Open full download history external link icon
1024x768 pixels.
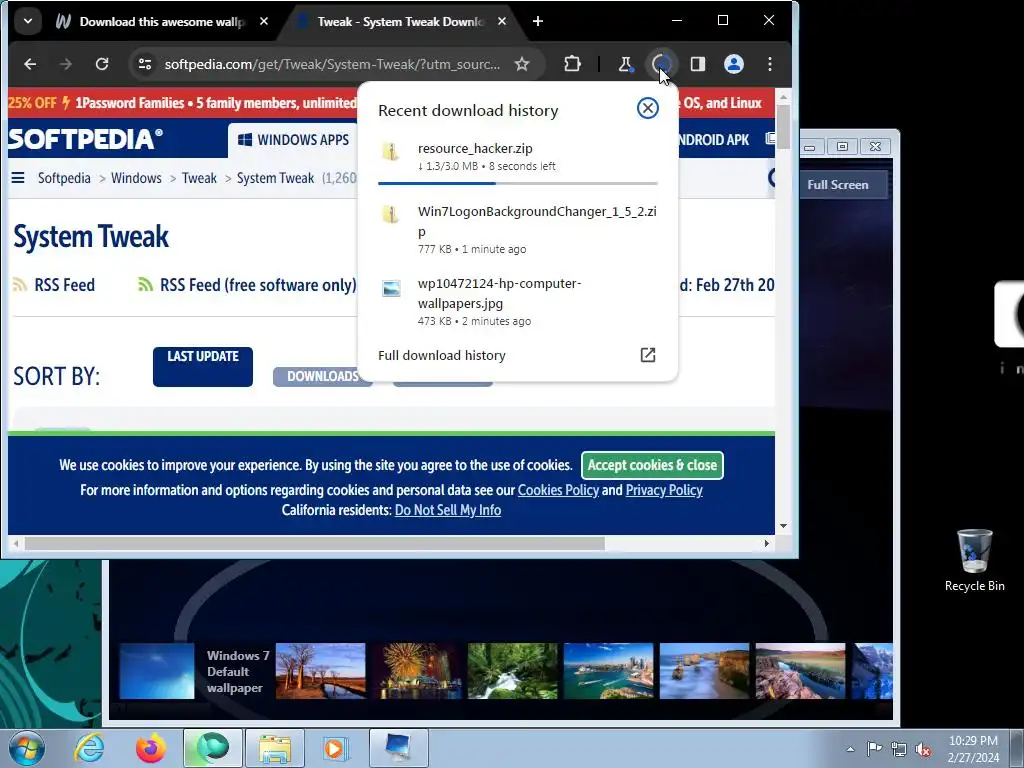(x=647, y=355)
